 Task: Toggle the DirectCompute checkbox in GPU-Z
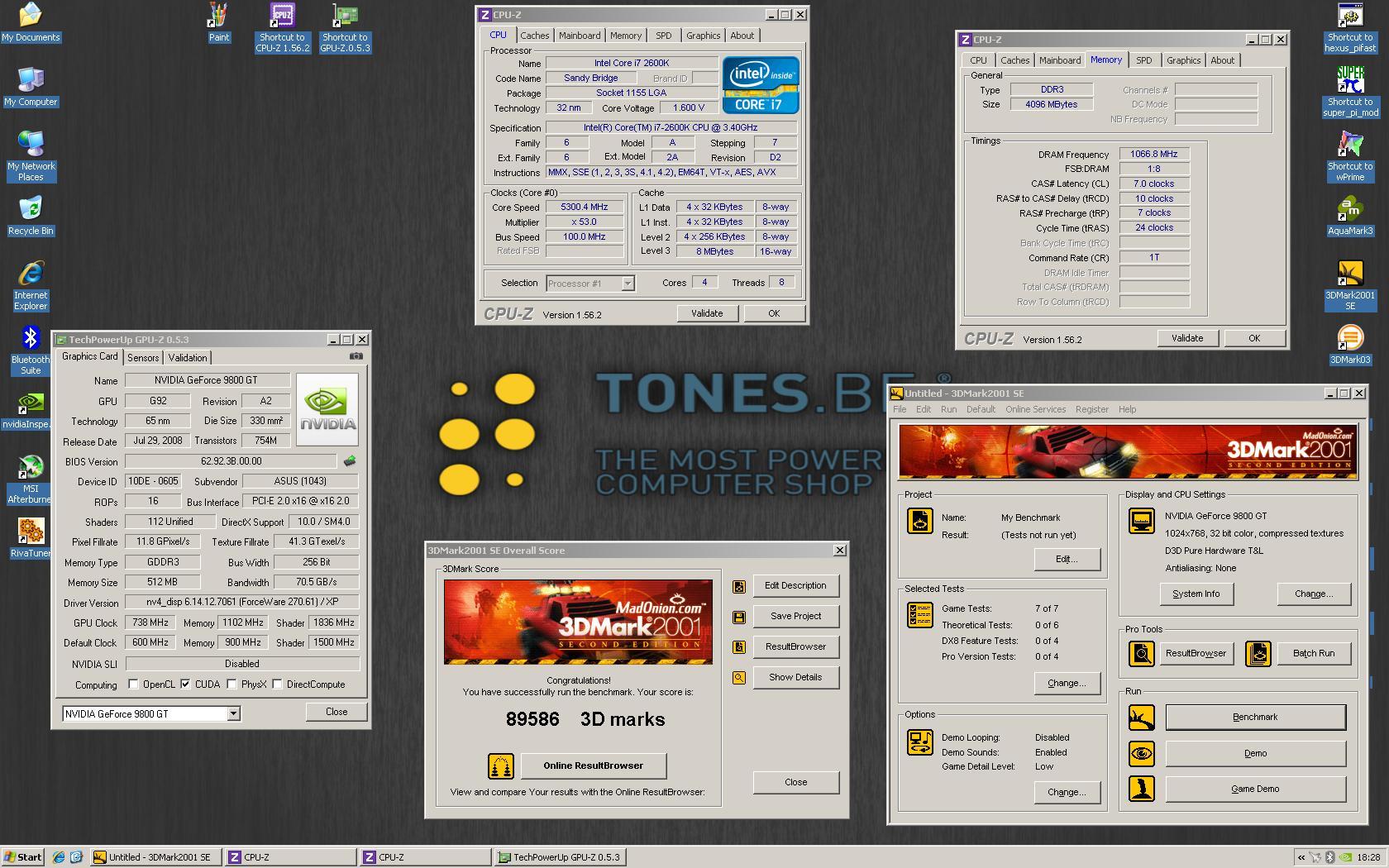[277, 684]
